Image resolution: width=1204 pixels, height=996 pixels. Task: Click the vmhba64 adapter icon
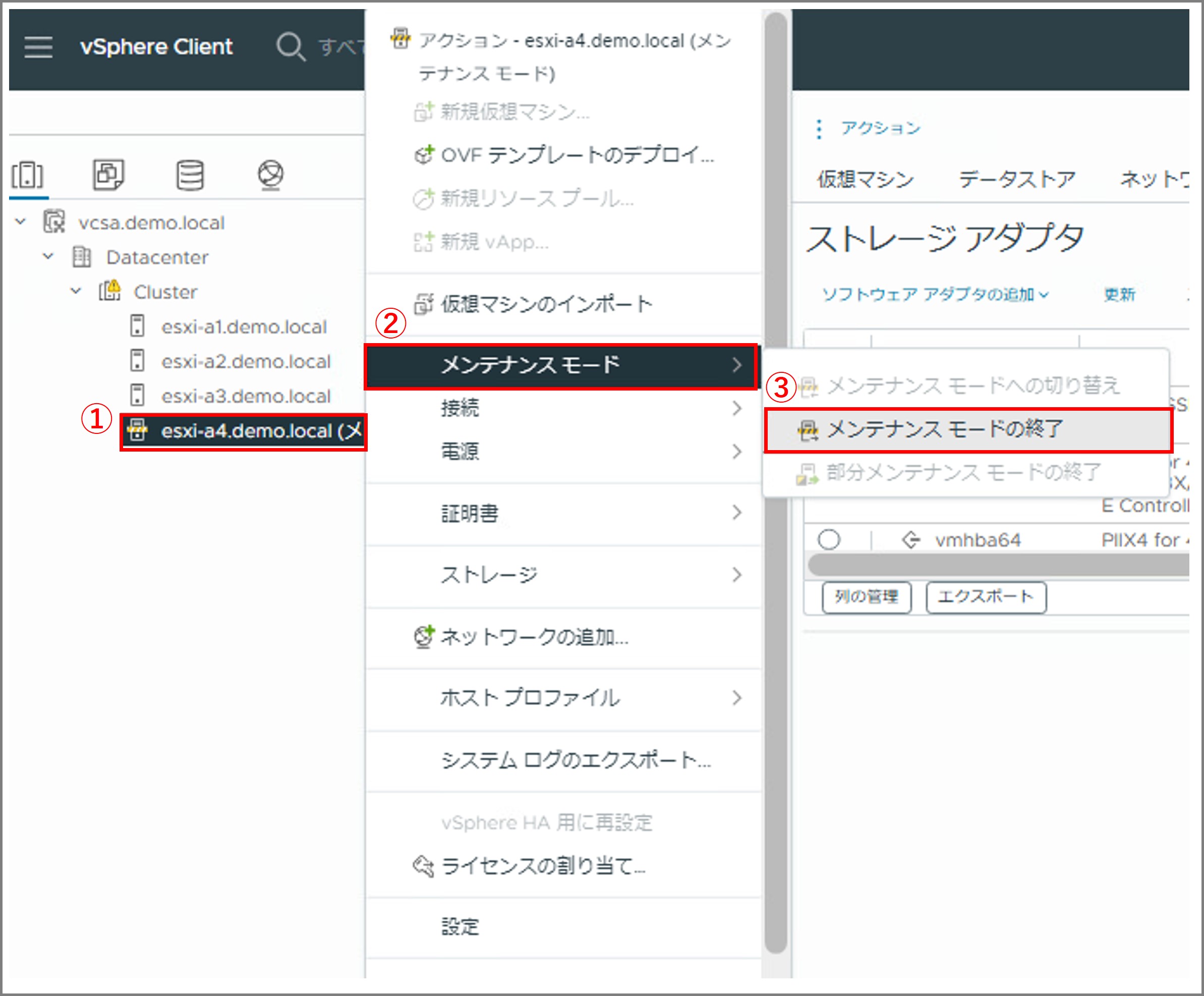[x=910, y=539]
